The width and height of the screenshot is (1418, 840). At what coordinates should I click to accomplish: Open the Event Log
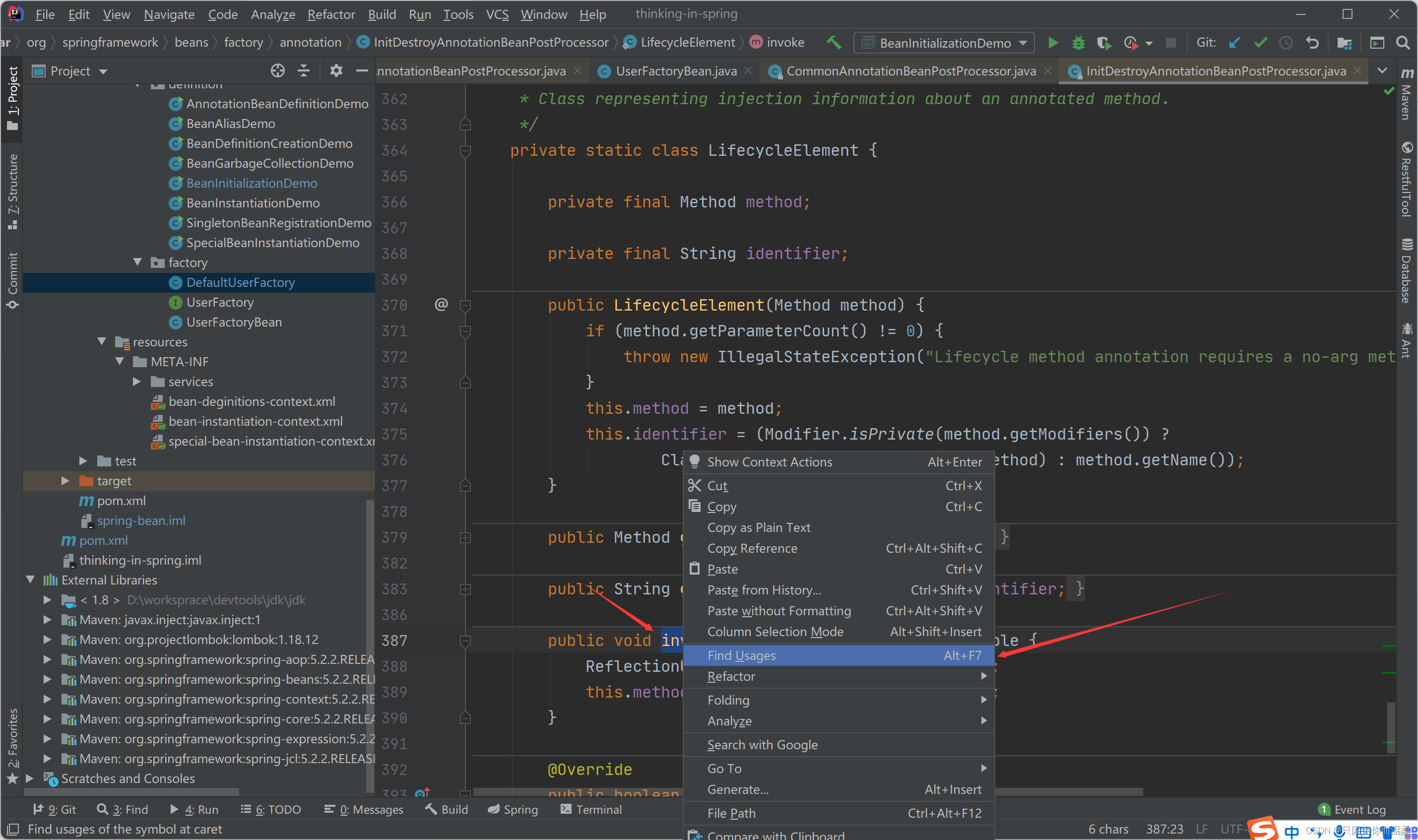(1359, 809)
